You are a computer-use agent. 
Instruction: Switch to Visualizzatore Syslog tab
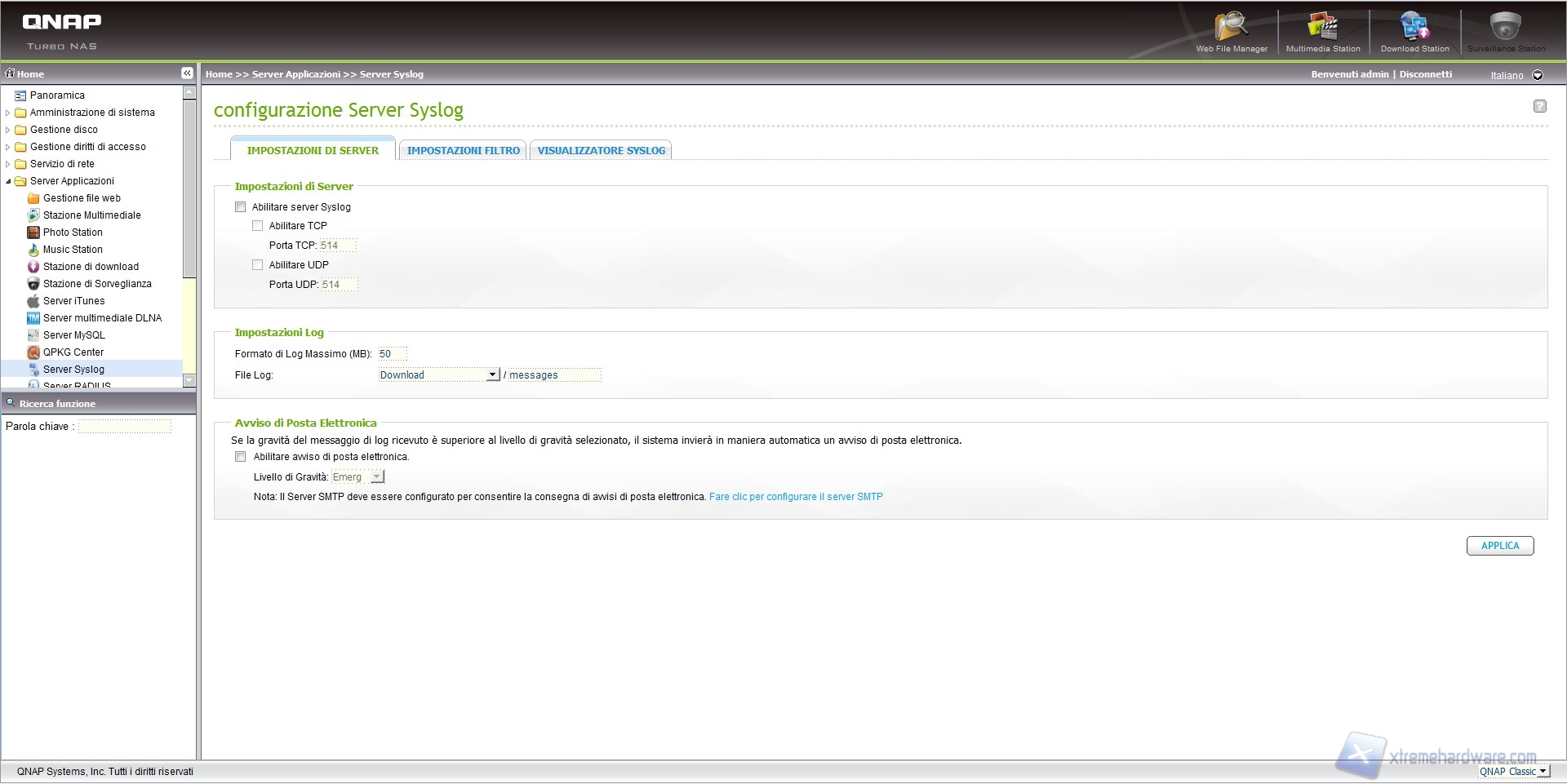point(601,151)
